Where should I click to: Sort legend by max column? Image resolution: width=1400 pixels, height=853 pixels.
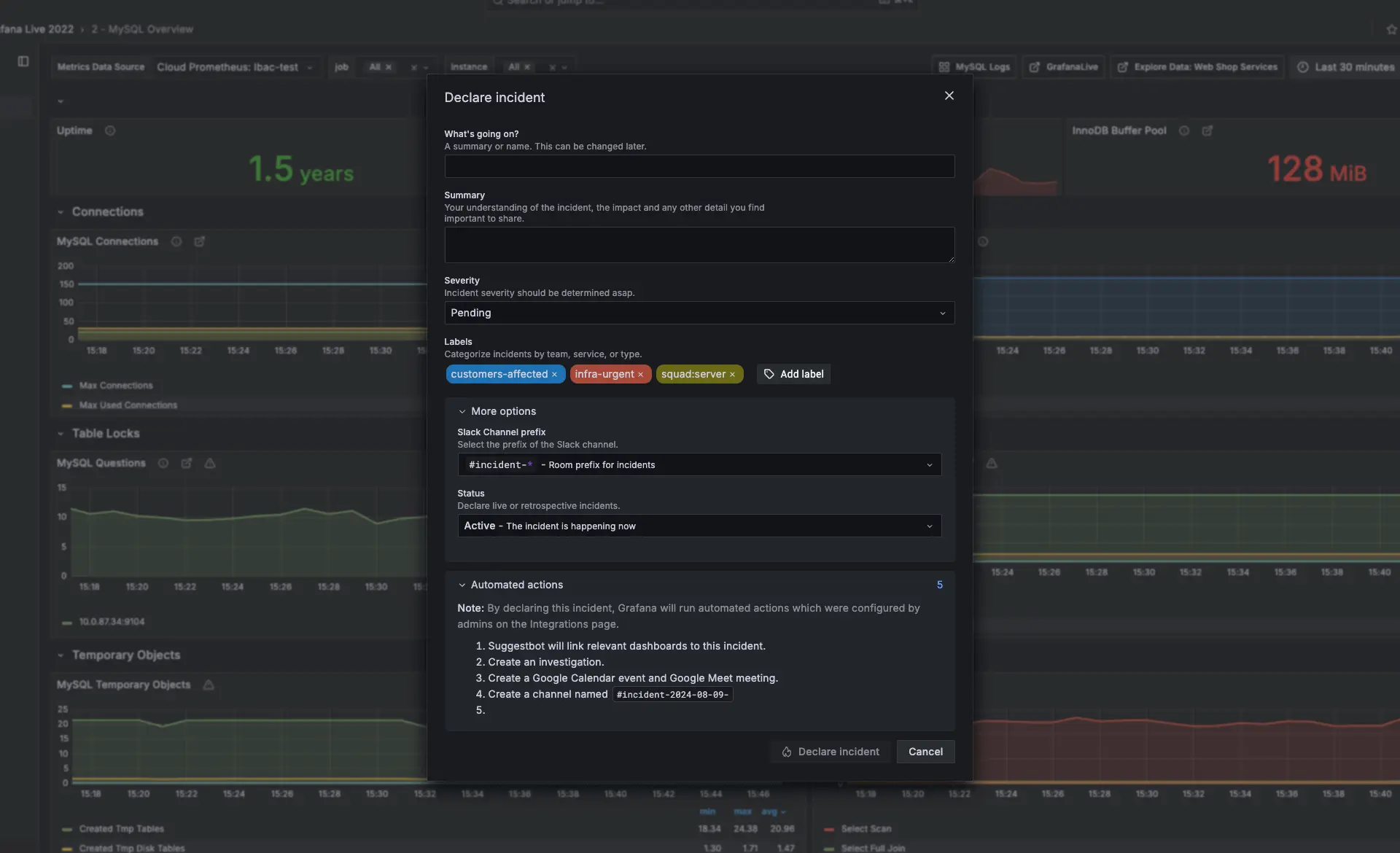pyautogui.click(x=742, y=811)
